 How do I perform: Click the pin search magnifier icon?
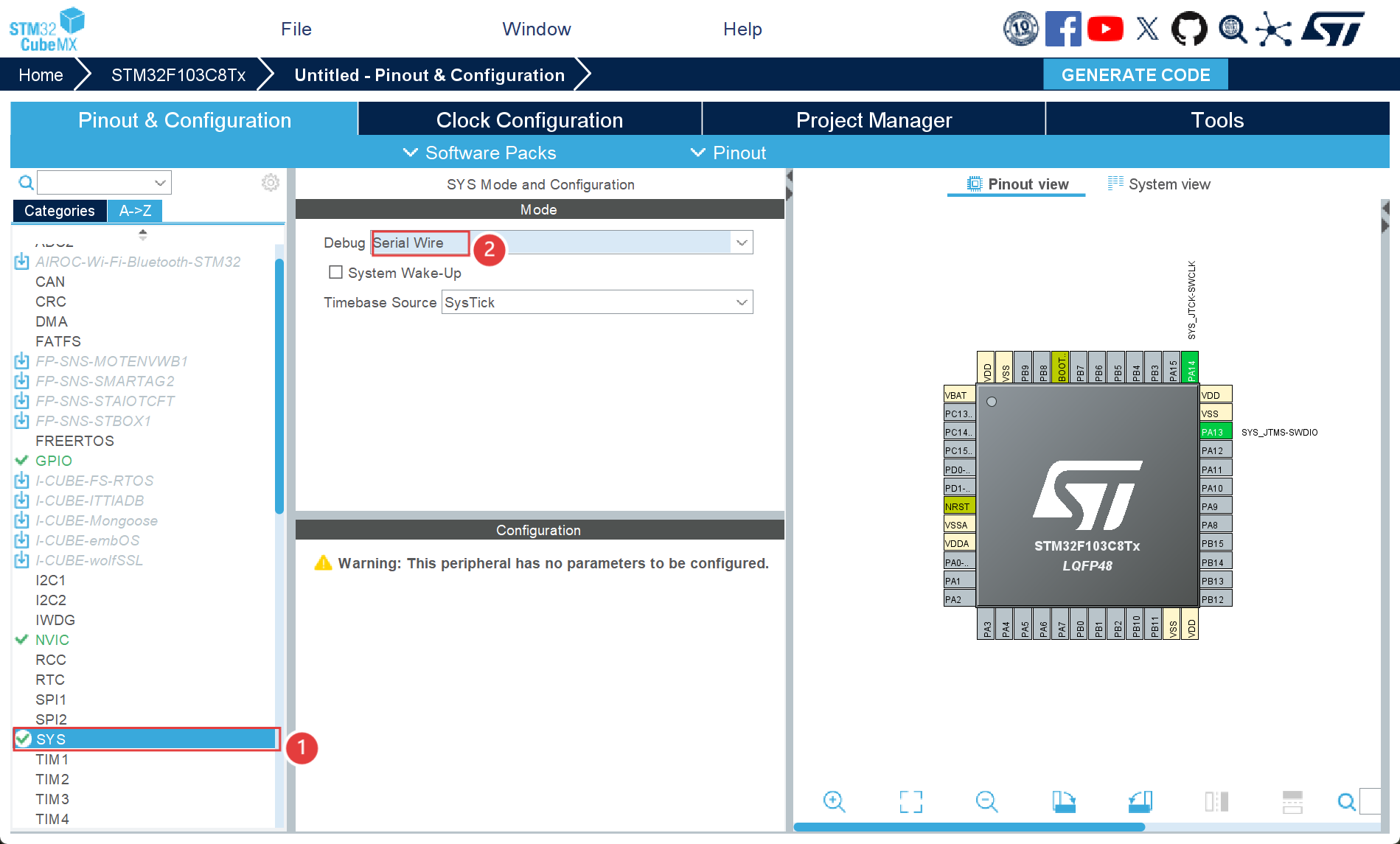tap(1347, 801)
